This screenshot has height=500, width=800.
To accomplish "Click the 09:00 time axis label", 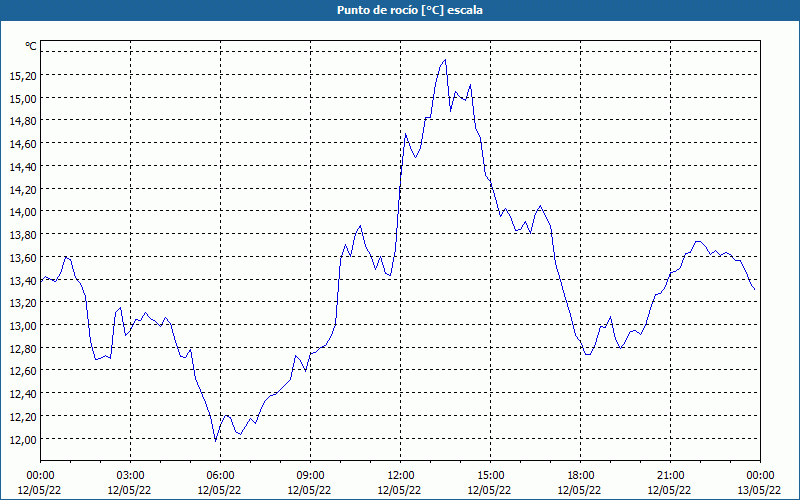I will [310, 476].
